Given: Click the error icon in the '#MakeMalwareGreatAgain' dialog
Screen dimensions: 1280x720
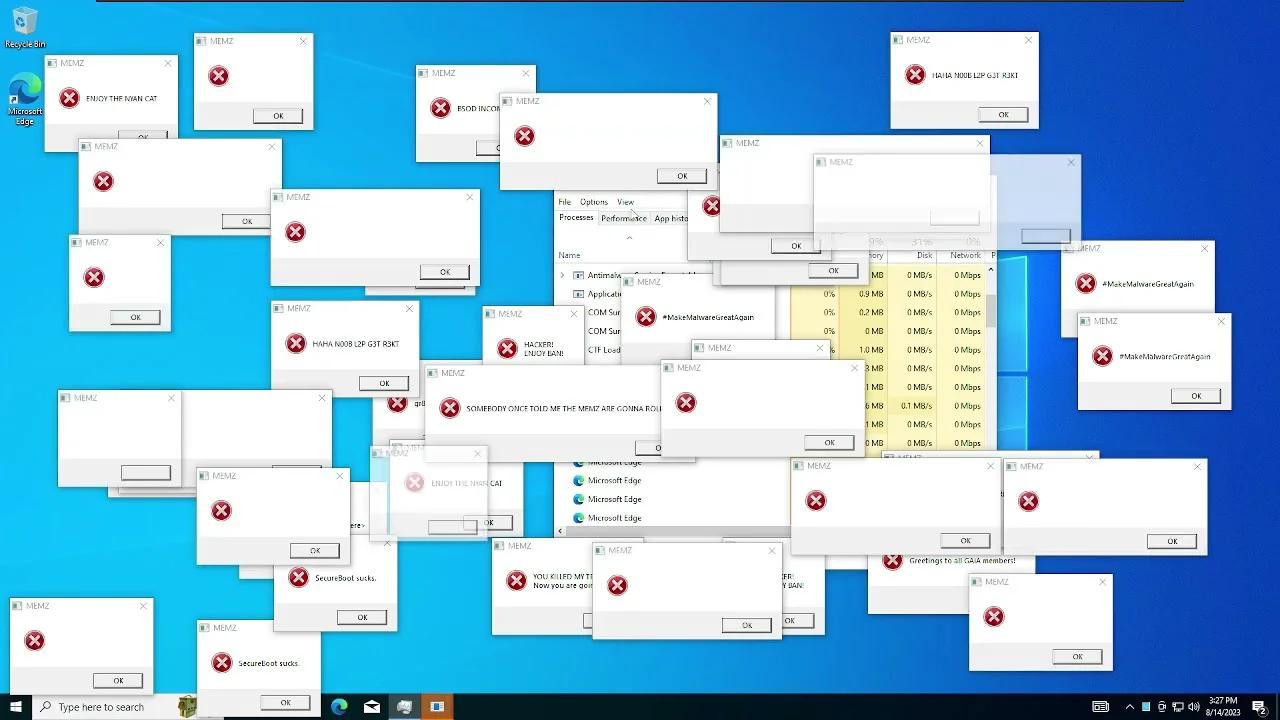Looking at the screenshot, I should pos(1105,356).
